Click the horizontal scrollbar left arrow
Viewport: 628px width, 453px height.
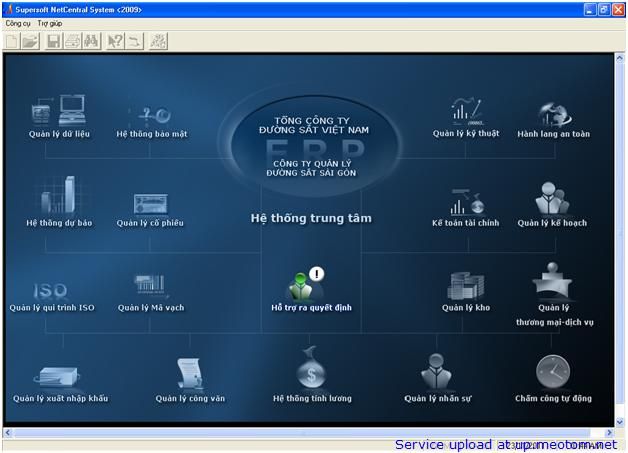[x=8, y=433]
